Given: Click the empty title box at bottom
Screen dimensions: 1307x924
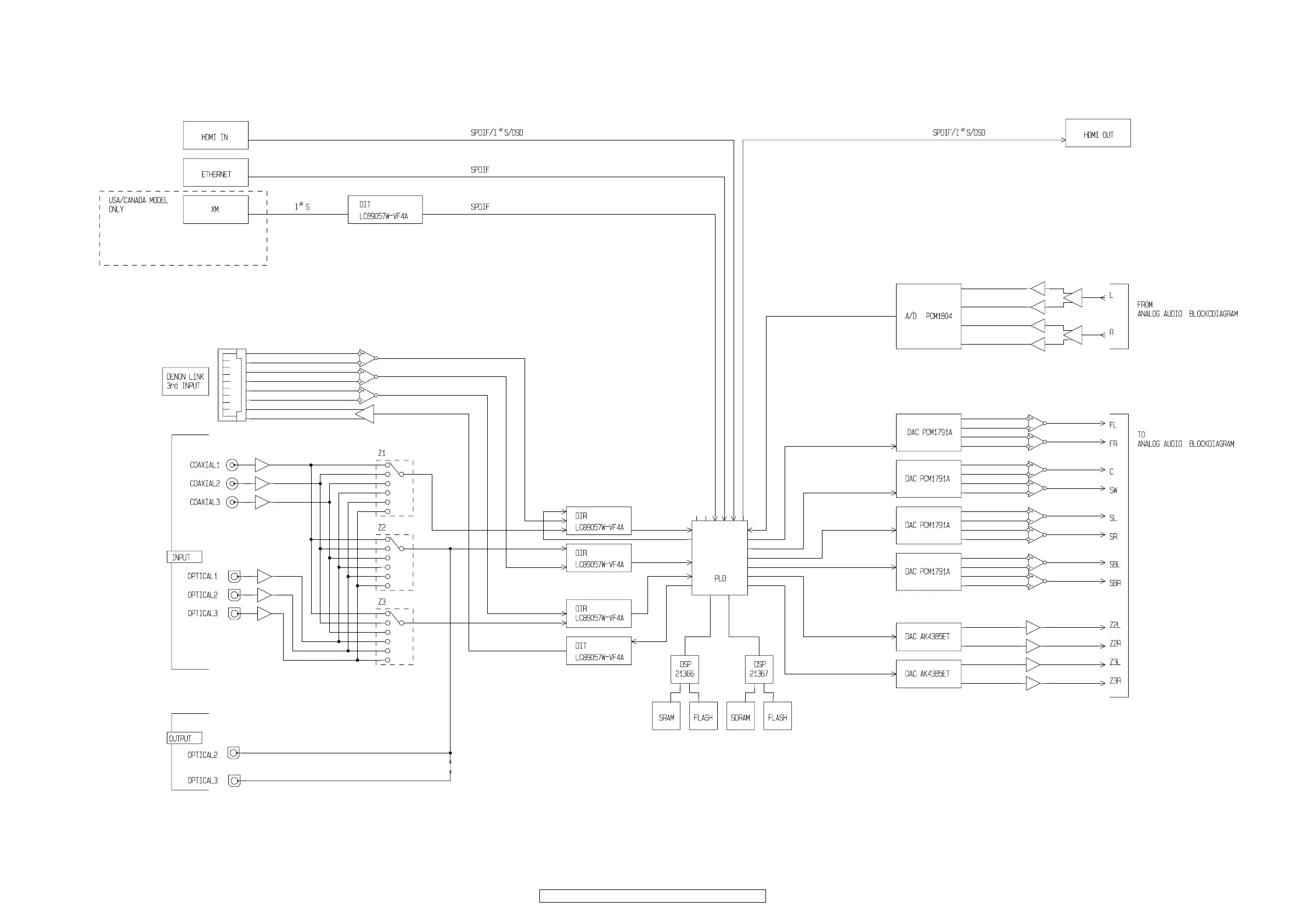Looking at the screenshot, I should tap(652, 896).
